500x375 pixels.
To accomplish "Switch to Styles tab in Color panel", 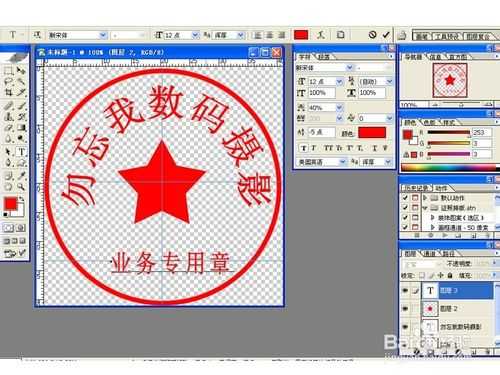I will (x=449, y=123).
